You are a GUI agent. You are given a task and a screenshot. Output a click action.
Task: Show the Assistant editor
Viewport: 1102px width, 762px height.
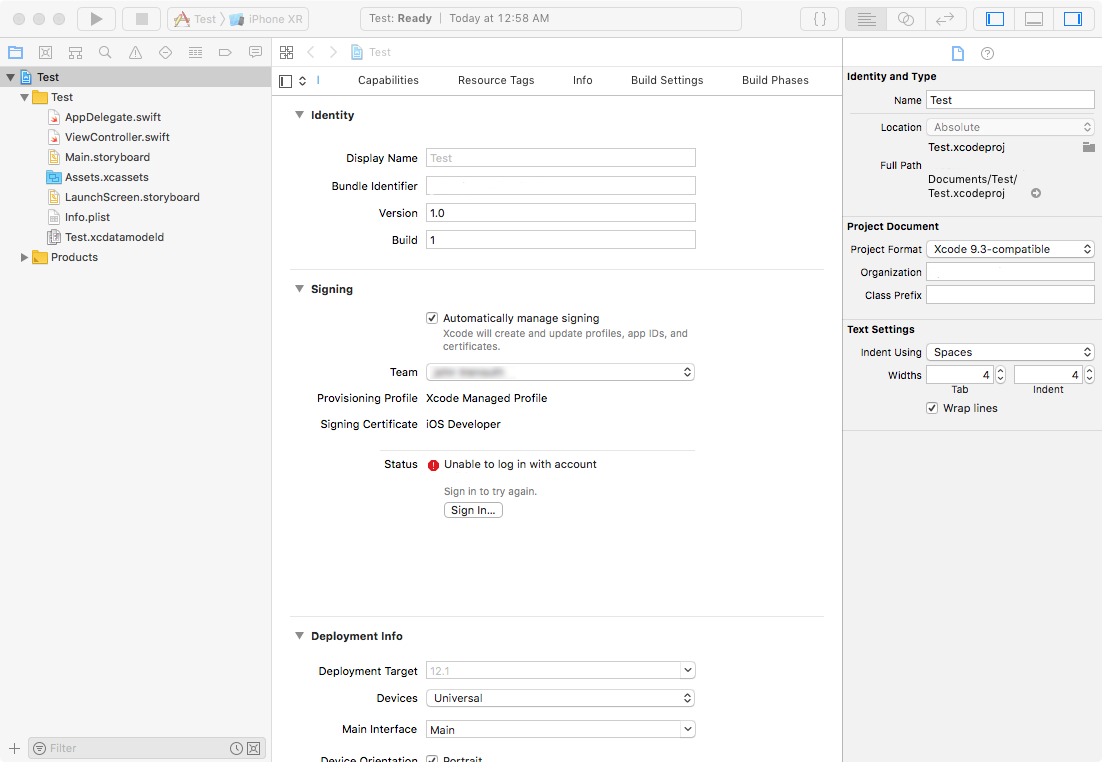pos(906,19)
